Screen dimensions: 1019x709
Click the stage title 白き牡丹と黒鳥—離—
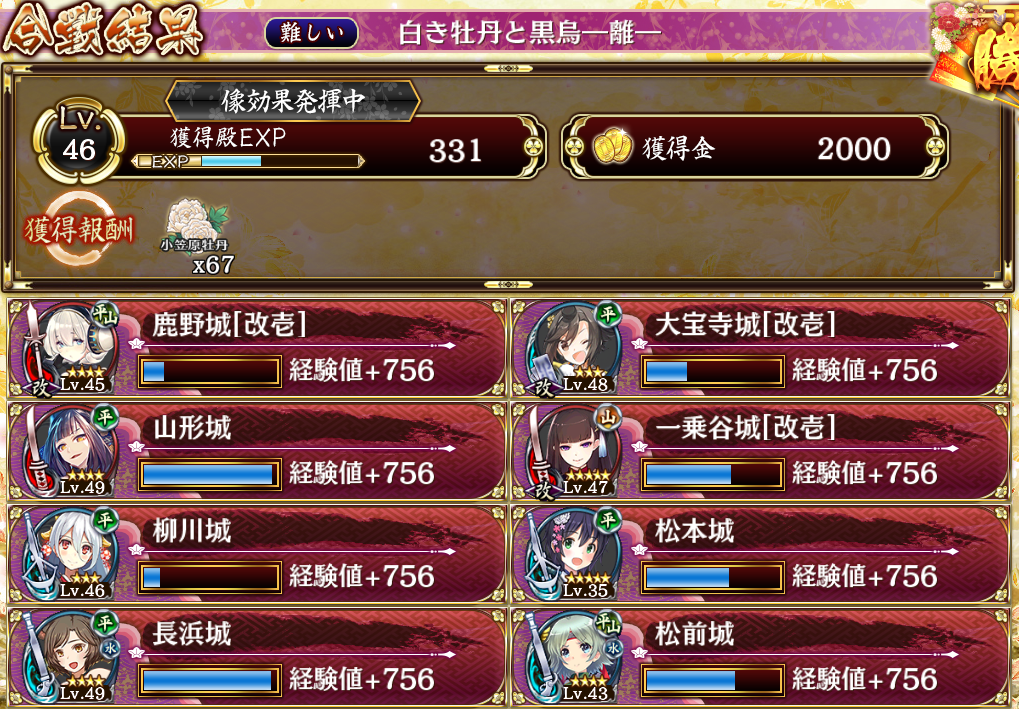pyautogui.click(x=530, y=32)
